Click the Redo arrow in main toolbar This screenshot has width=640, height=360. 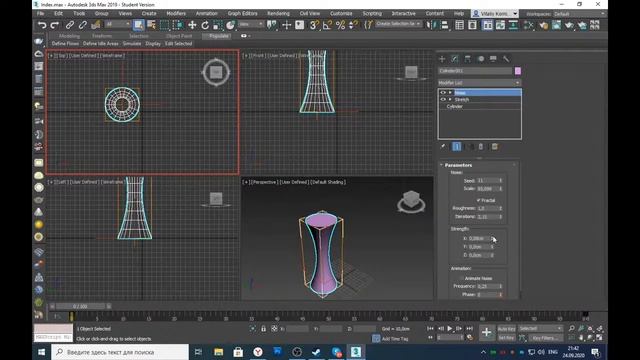(x=55, y=25)
